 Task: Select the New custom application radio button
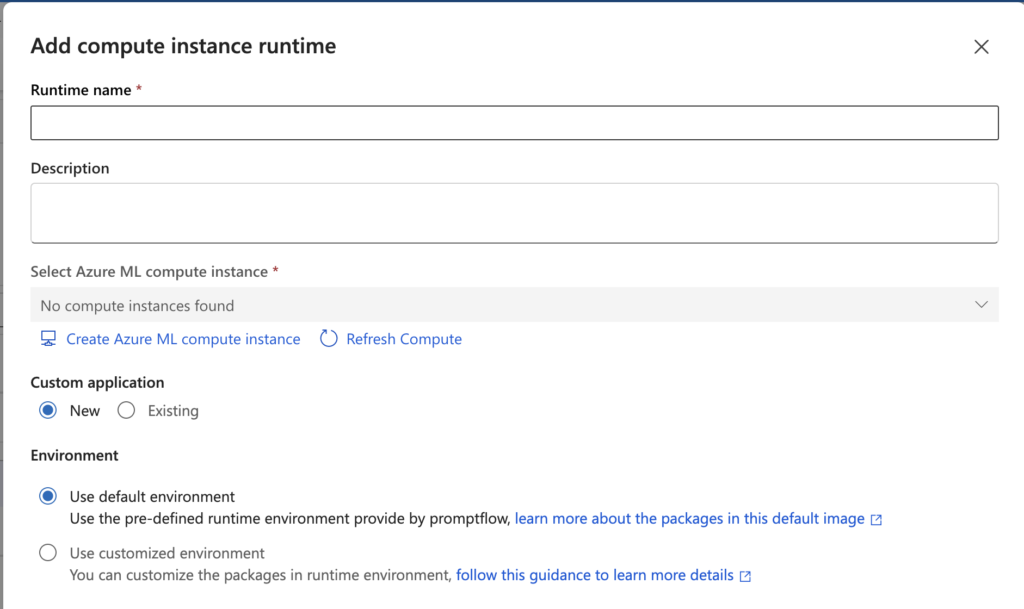(48, 411)
